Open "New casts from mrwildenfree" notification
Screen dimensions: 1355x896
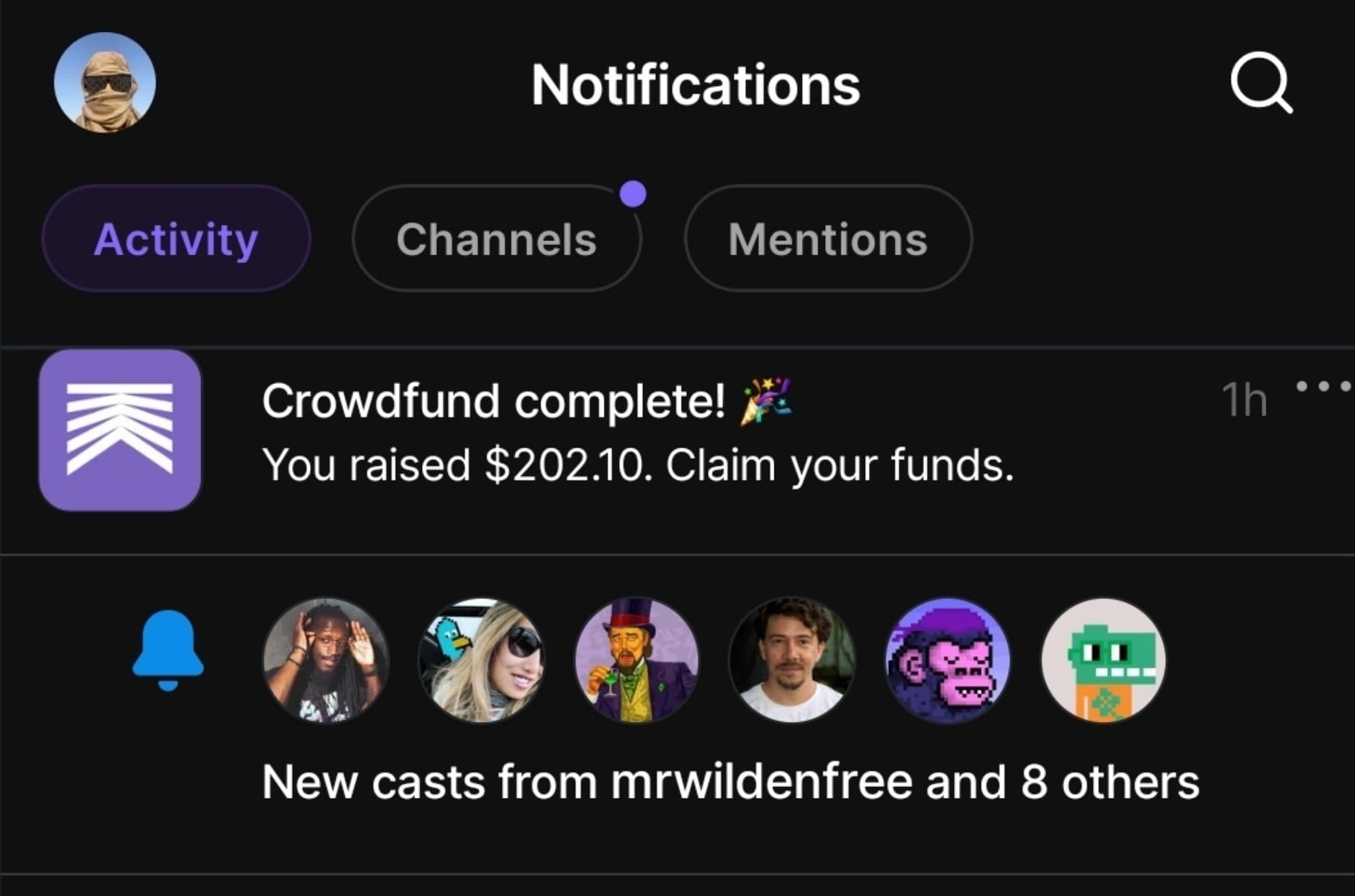point(730,782)
